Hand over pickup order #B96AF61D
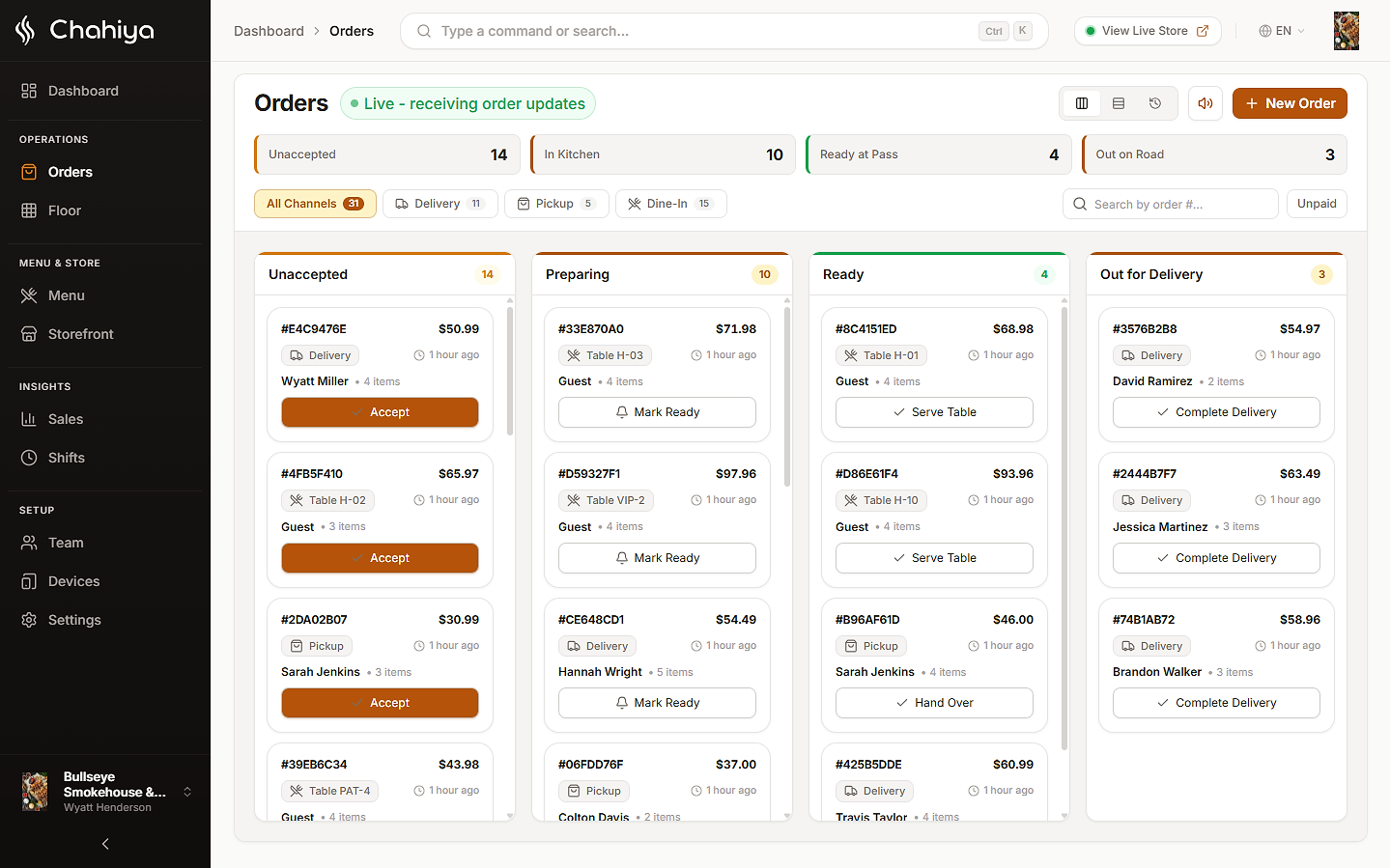 (x=934, y=703)
